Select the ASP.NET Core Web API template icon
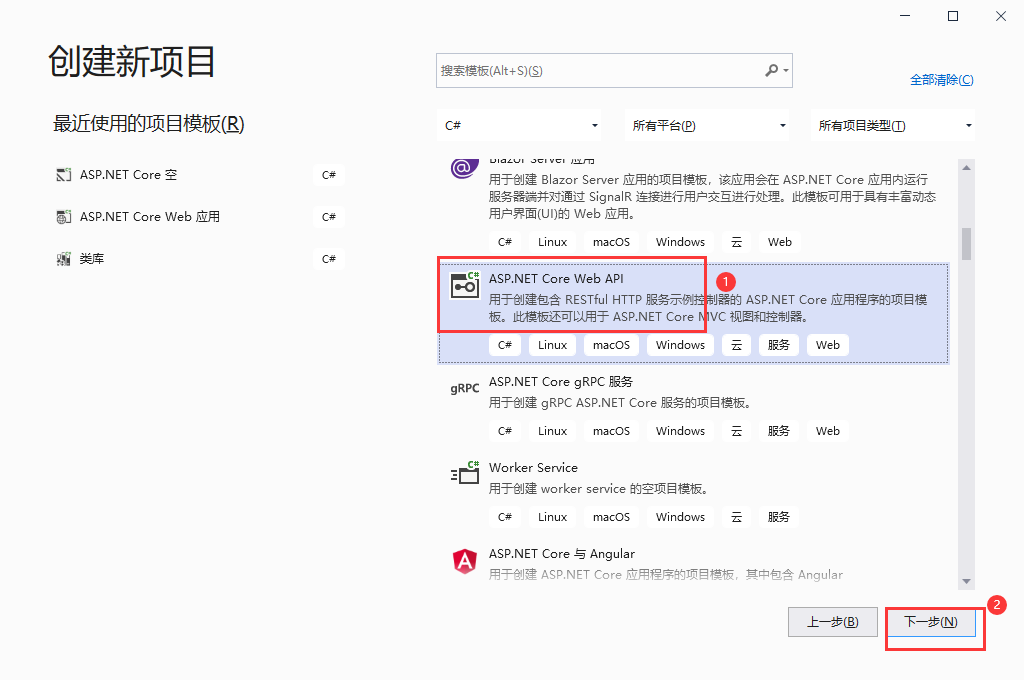Viewport: 1024px width, 680px height. (464, 284)
